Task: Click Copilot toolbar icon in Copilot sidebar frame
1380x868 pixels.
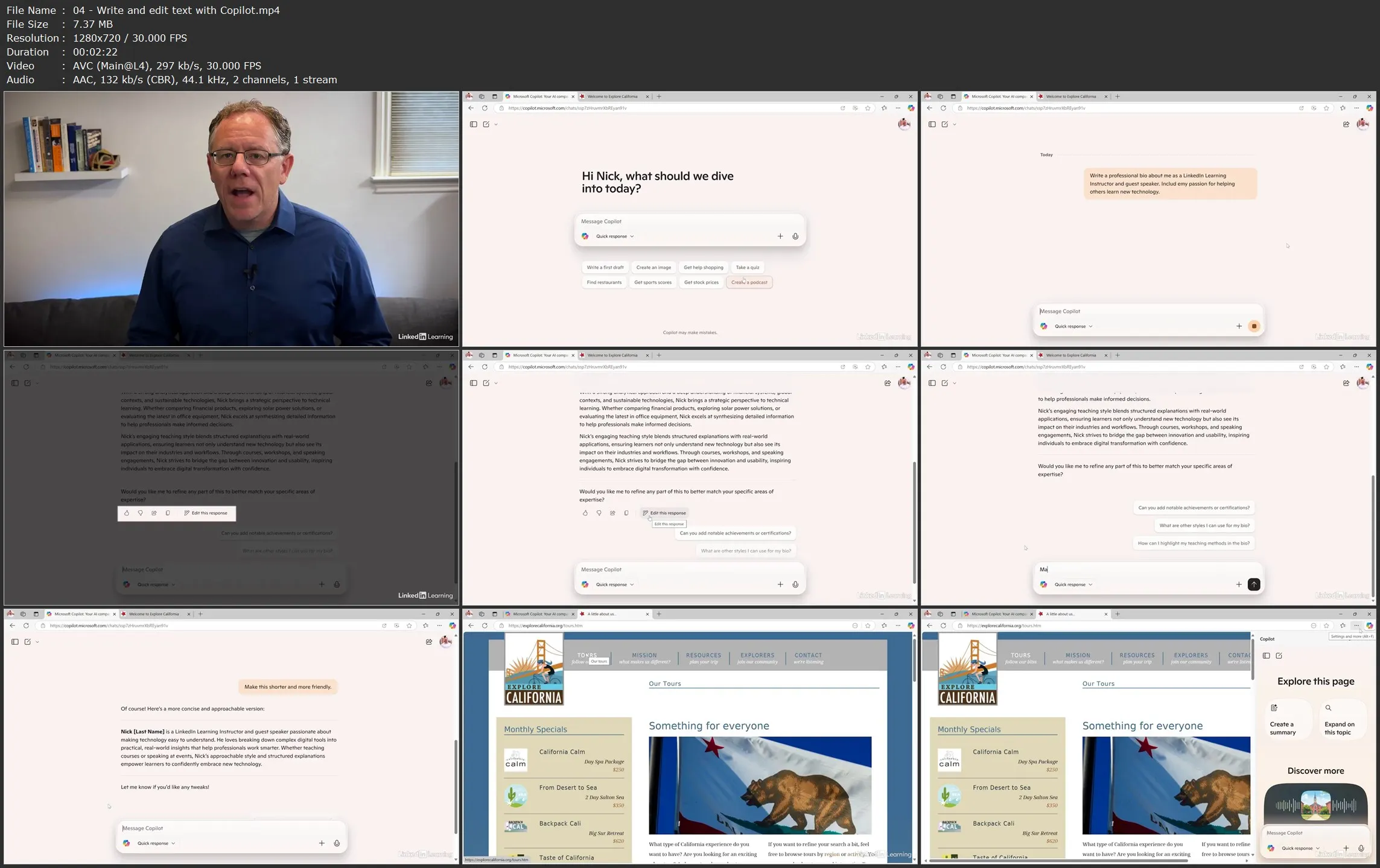Action: coord(1370,626)
